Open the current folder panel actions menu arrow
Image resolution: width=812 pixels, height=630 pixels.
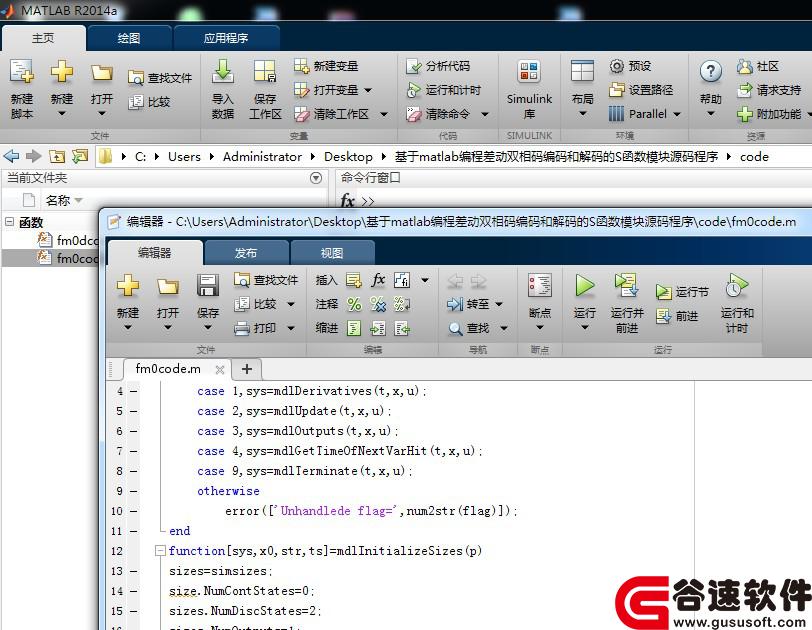click(315, 178)
